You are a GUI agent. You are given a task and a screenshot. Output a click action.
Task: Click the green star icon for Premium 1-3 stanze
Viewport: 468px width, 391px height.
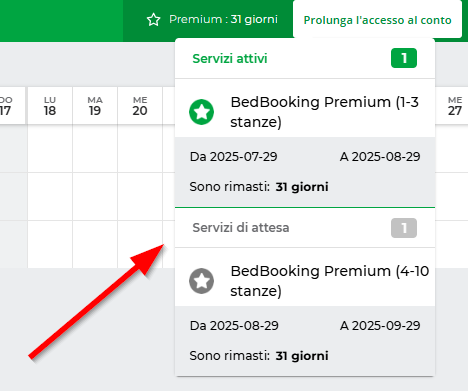[x=201, y=112]
